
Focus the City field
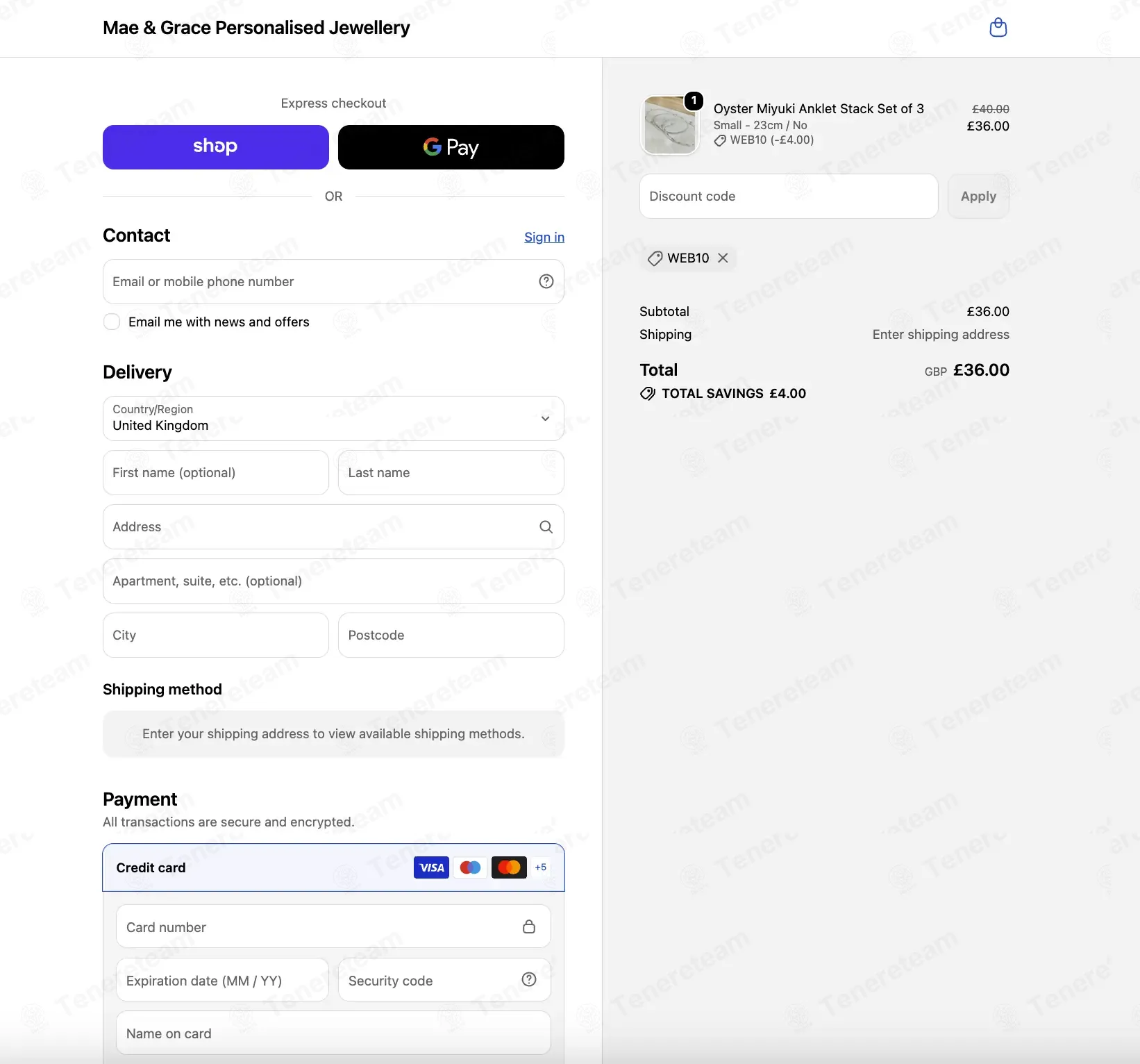coord(216,635)
